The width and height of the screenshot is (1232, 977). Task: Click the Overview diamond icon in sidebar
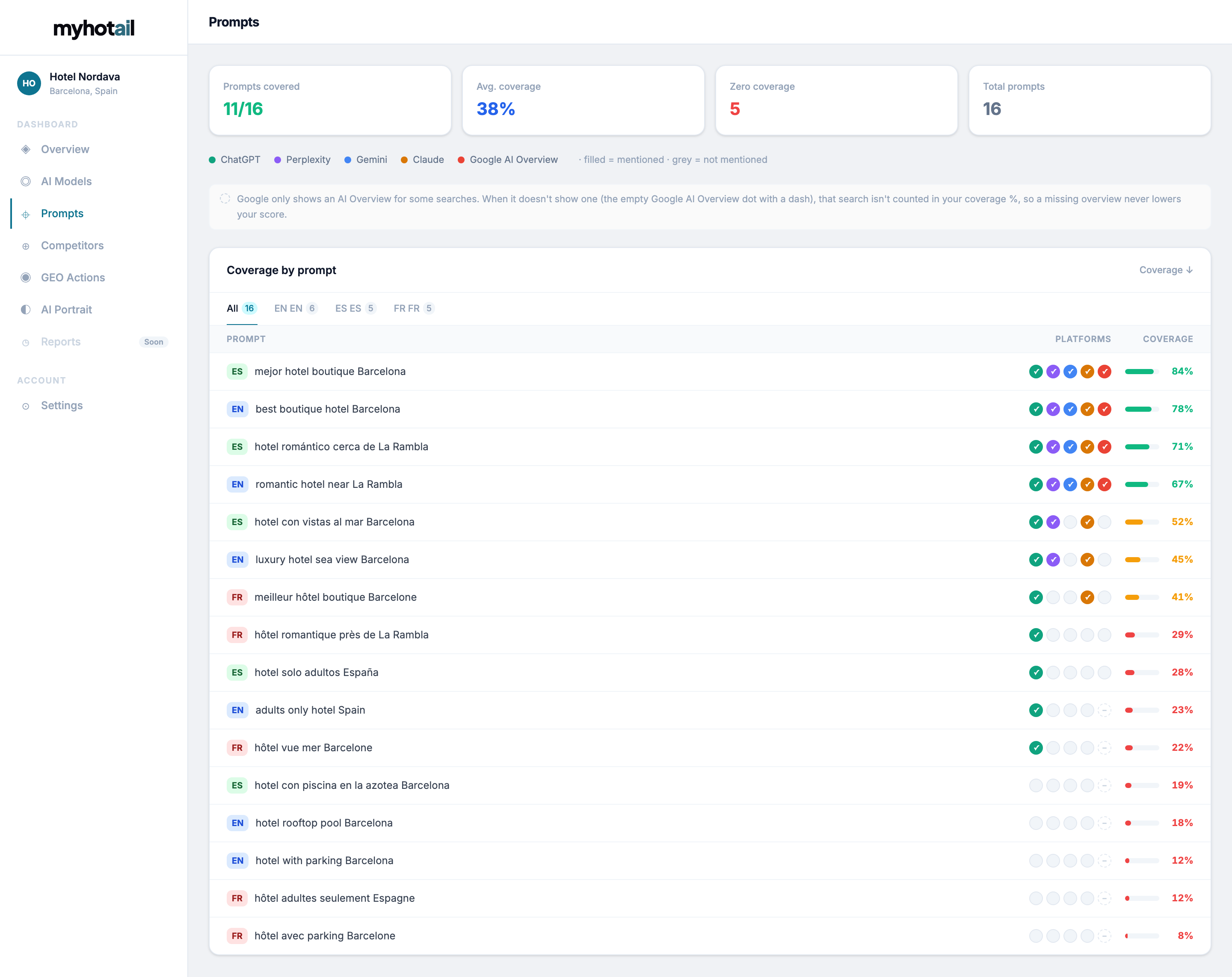pos(26,150)
